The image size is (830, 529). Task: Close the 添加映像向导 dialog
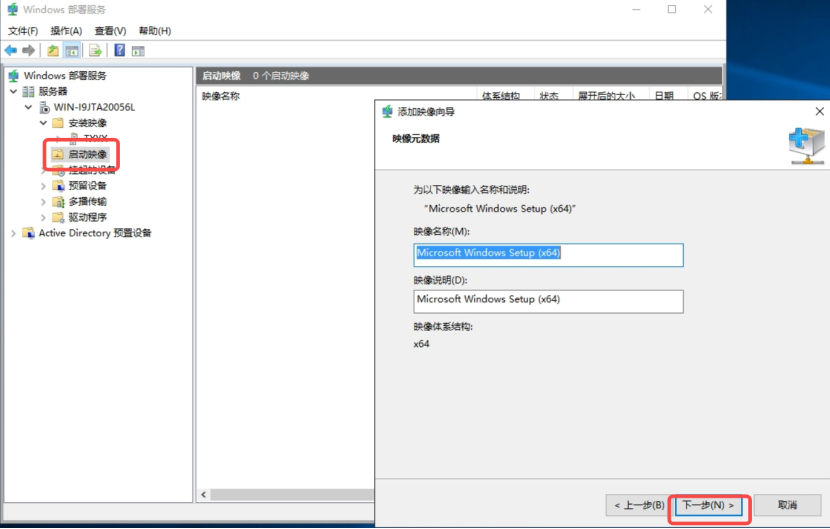[819, 111]
